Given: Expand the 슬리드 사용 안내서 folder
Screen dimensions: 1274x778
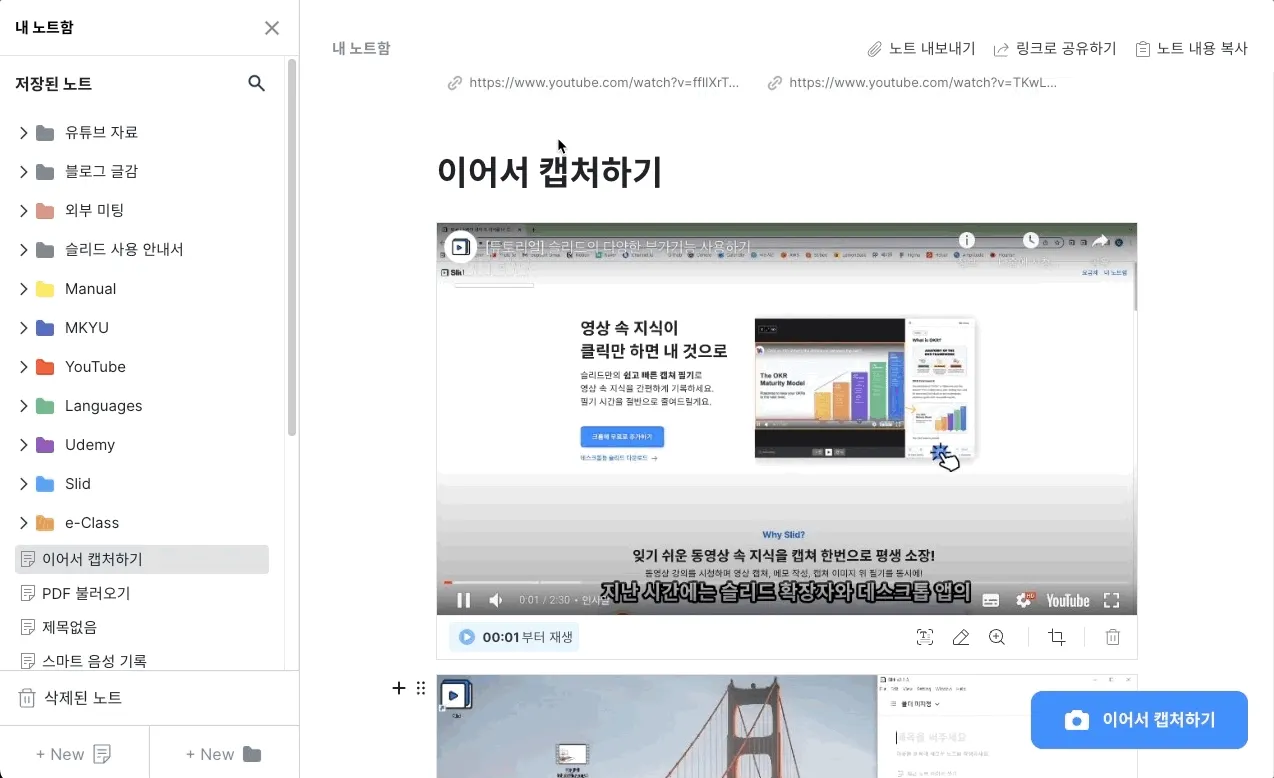Looking at the screenshot, I should [x=23, y=249].
